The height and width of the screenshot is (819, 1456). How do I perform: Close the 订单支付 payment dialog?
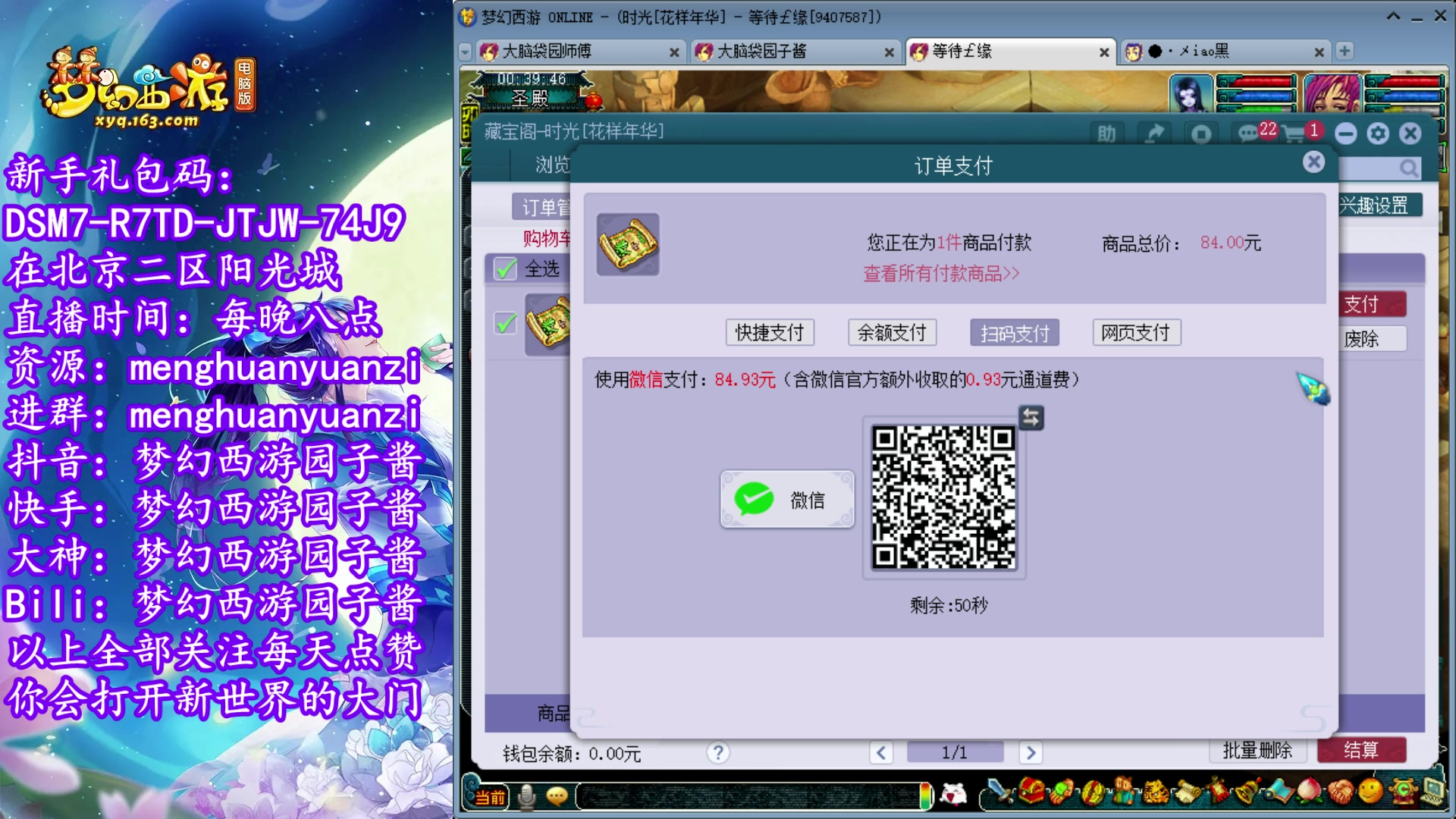pyautogui.click(x=1314, y=162)
